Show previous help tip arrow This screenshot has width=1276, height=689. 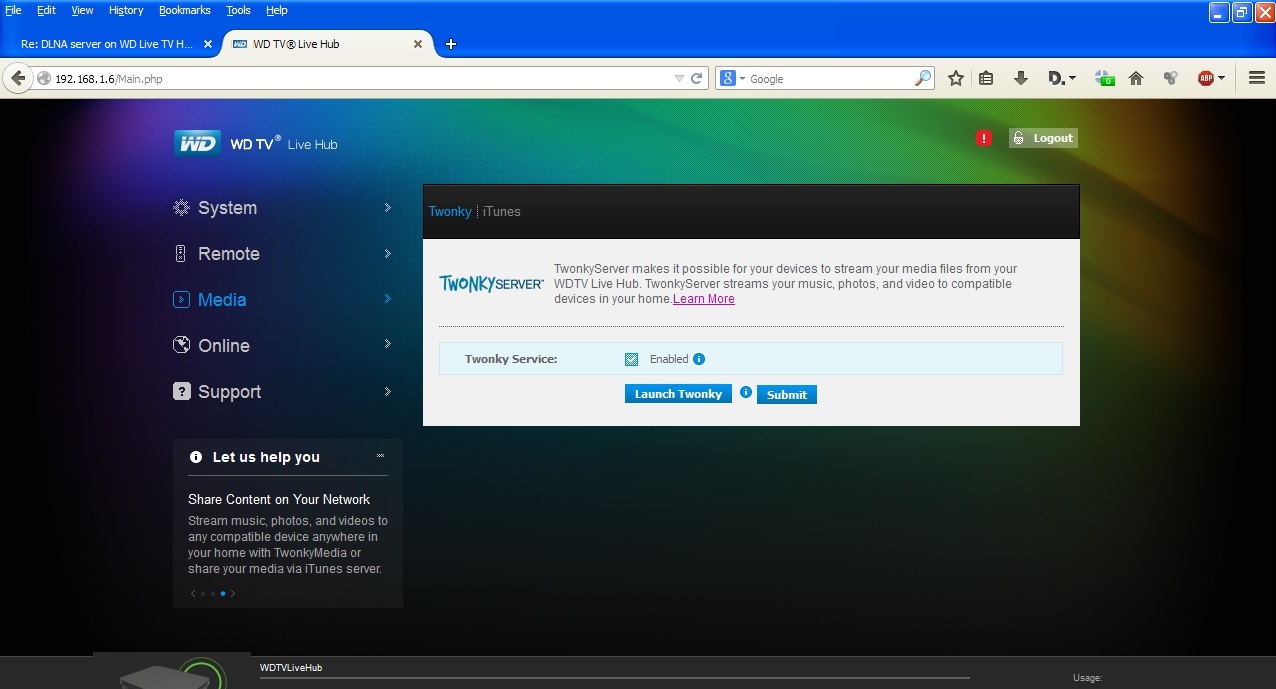[x=193, y=593]
